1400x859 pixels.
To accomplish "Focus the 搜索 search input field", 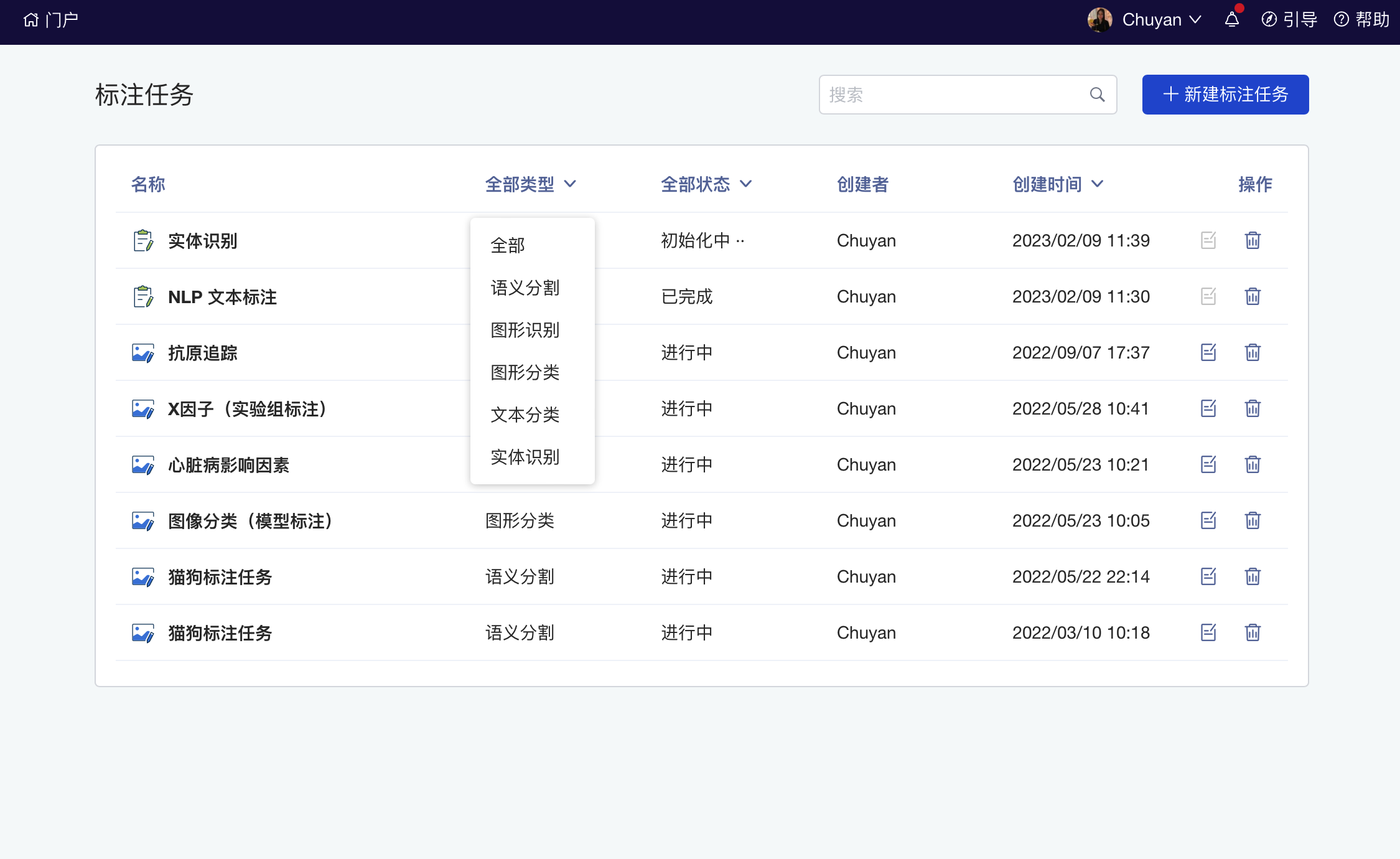I will click(x=952, y=95).
